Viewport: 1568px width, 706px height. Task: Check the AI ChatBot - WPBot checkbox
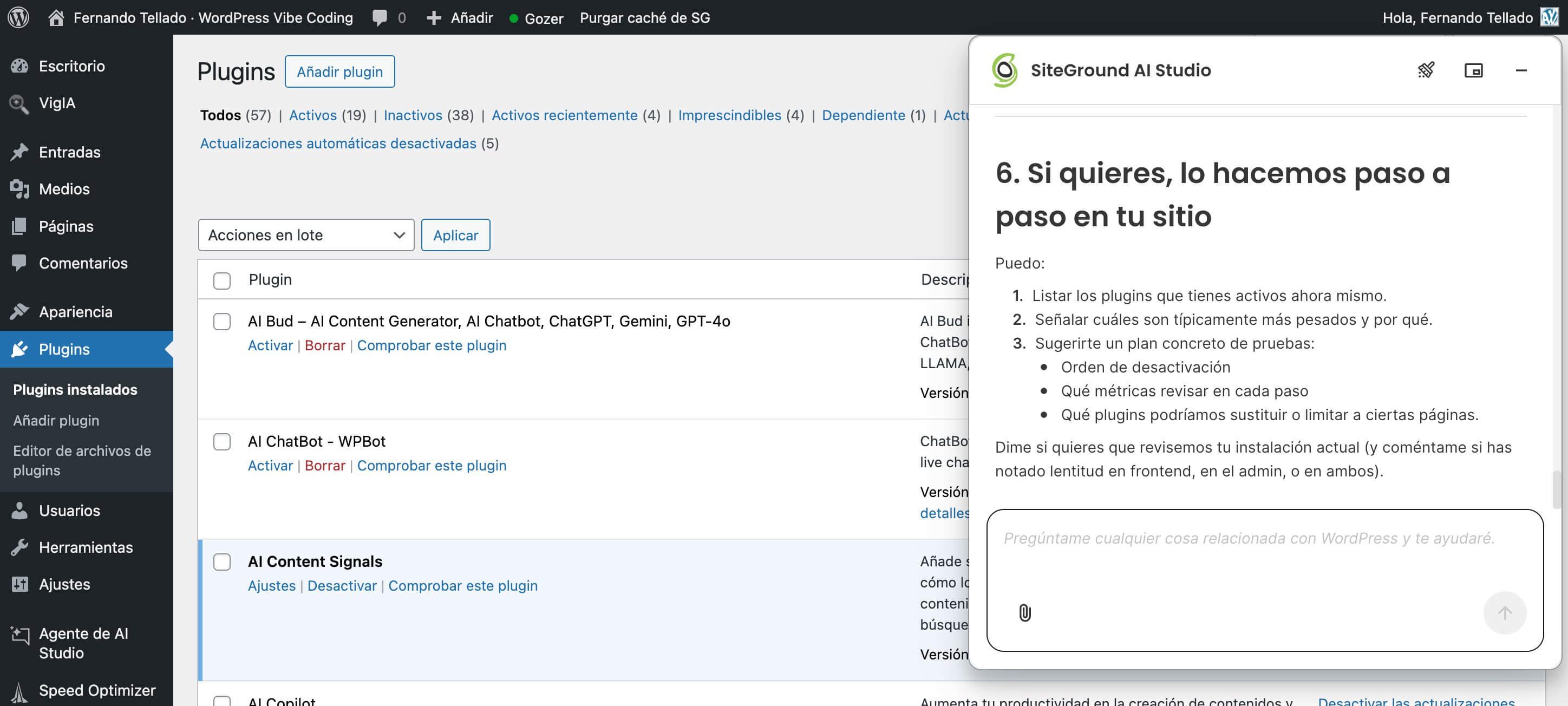pyautogui.click(x=221, y=441)
